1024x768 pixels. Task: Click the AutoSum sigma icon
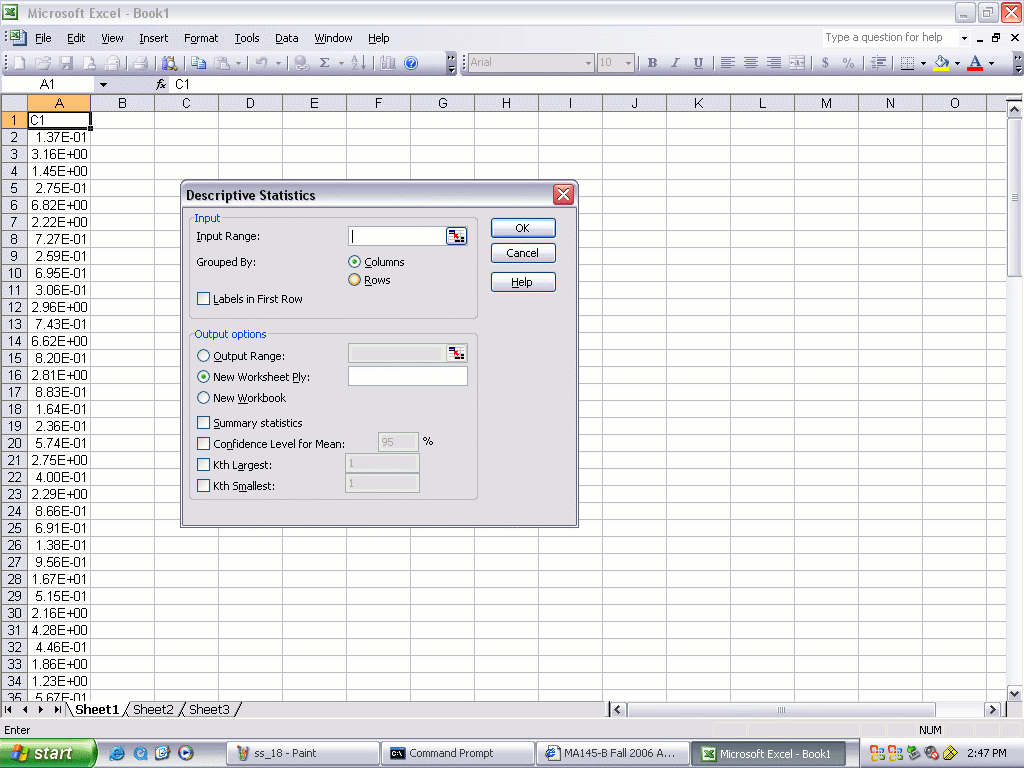324,63
